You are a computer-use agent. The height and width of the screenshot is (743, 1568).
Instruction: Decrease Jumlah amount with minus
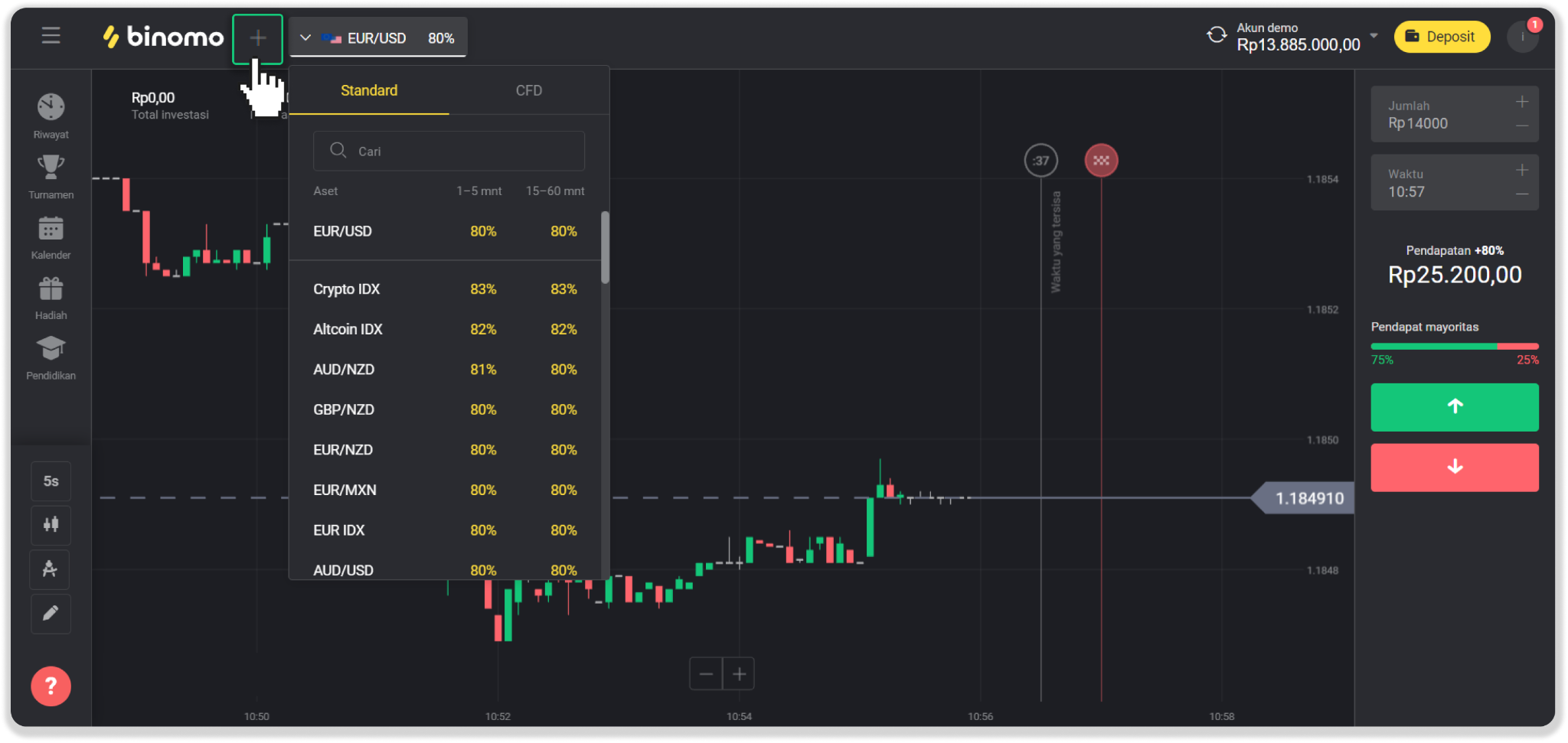point(1522,126)
